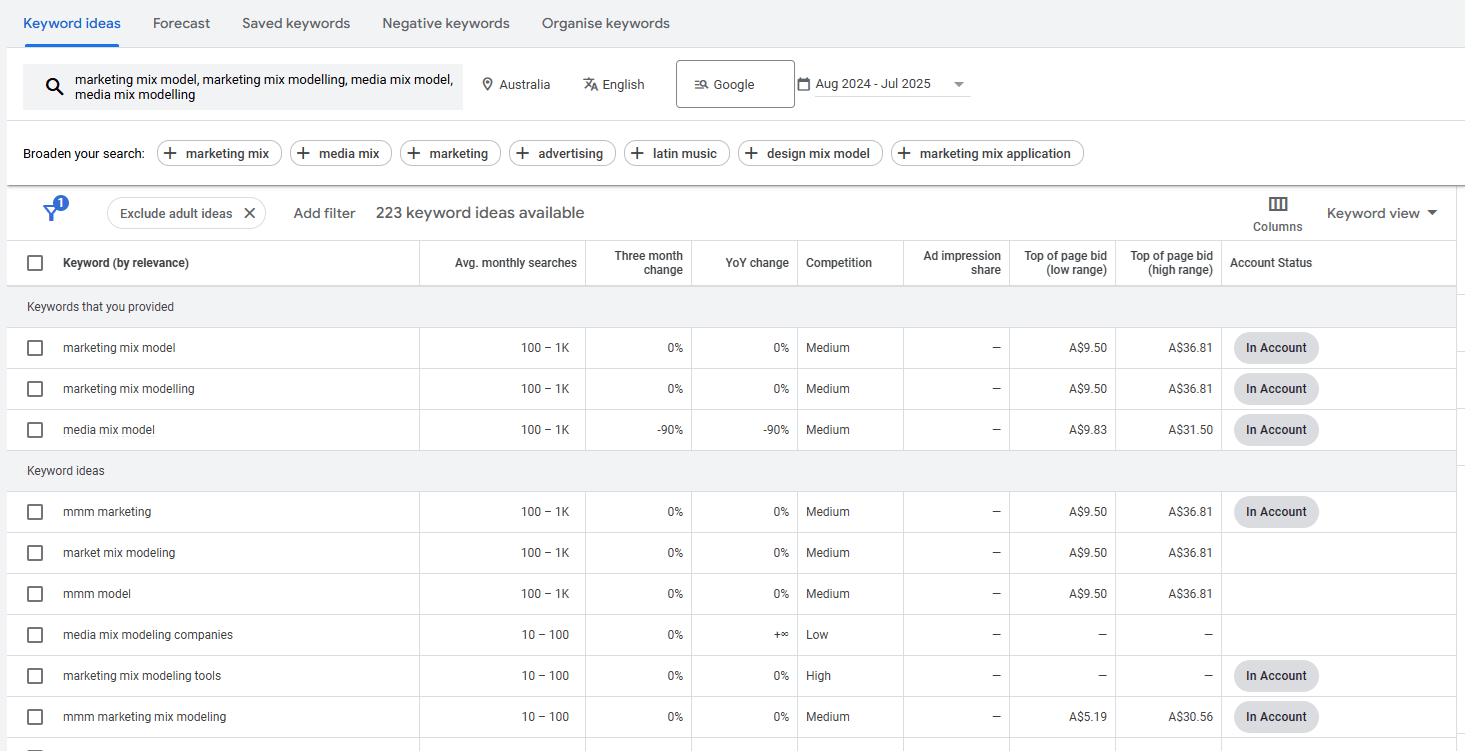Open the Organise keywords tab
Image resolution: width=1465 pixels, height=751 pixels.
point(606,23)
